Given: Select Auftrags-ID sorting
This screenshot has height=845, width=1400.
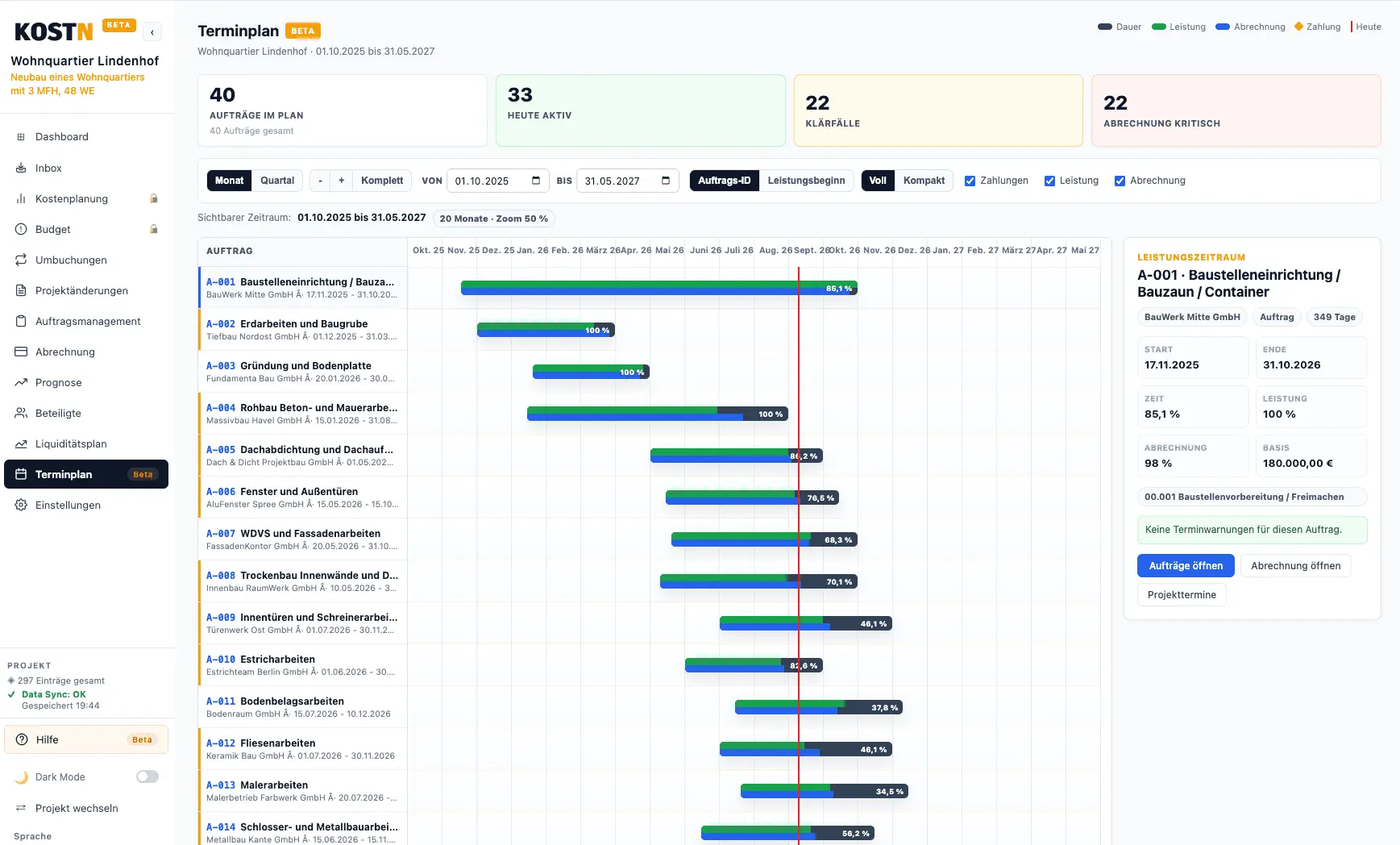Looking at the screenshot, I should pos(724,181).
